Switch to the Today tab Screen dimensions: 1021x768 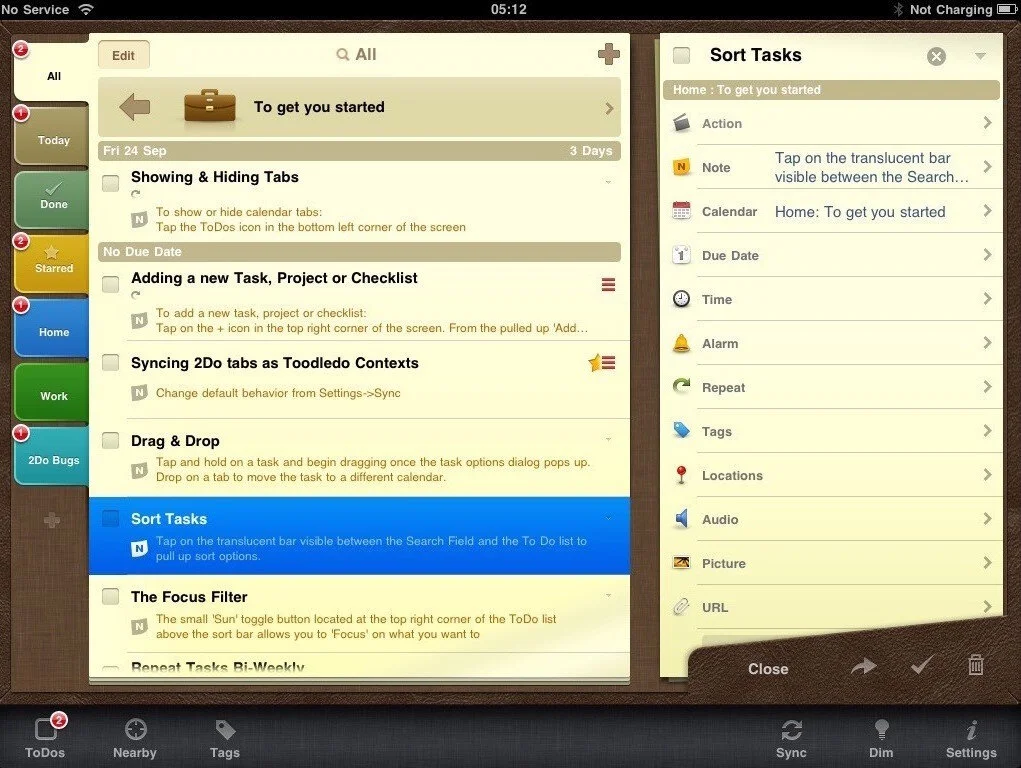pyautogui.click(x=51, y=136)
